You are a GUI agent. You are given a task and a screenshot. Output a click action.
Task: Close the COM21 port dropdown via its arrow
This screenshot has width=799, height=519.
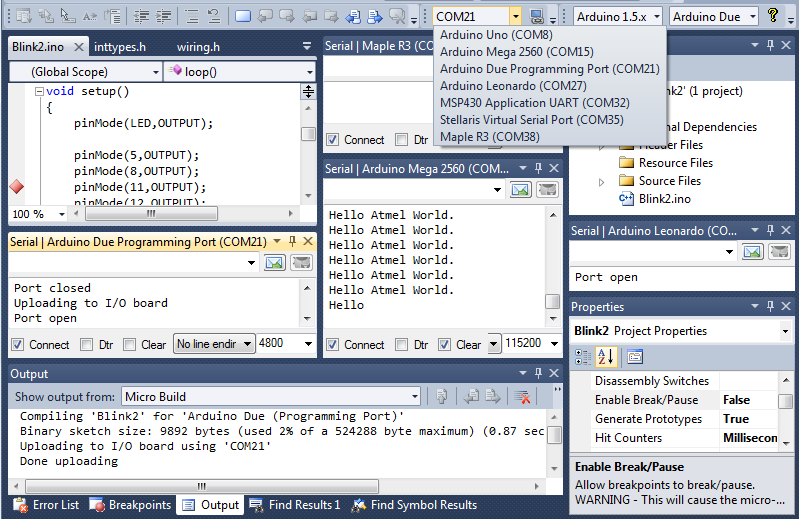click(x=516, y=16)
